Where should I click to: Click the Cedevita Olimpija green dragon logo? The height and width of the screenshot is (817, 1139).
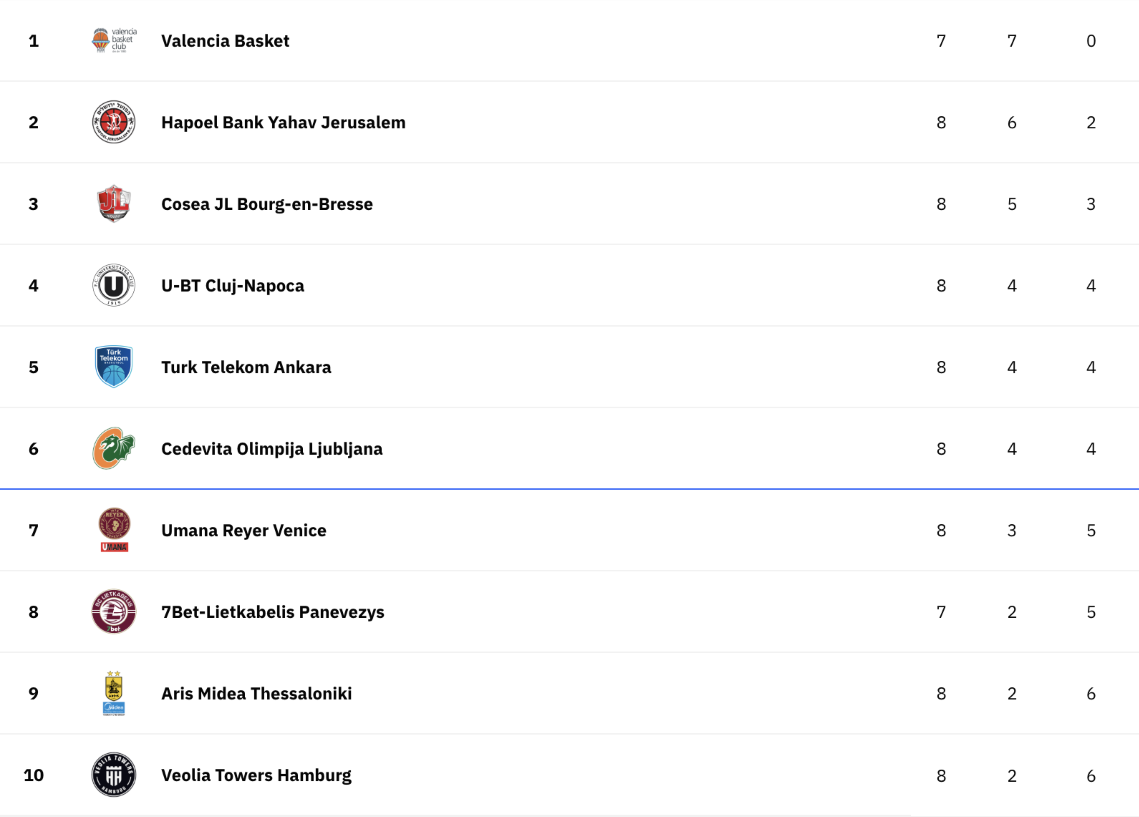[x=114, y=449]
